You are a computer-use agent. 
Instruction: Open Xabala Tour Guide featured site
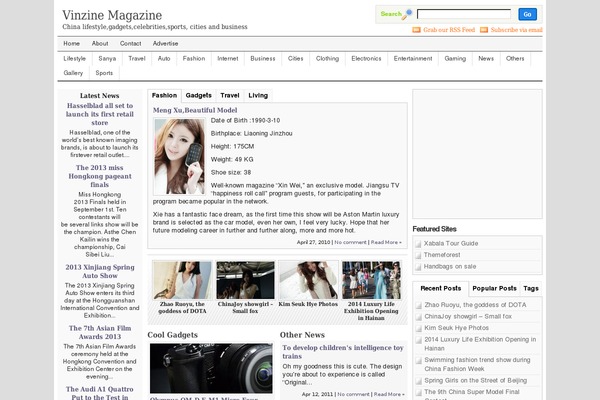pos(451,243)
